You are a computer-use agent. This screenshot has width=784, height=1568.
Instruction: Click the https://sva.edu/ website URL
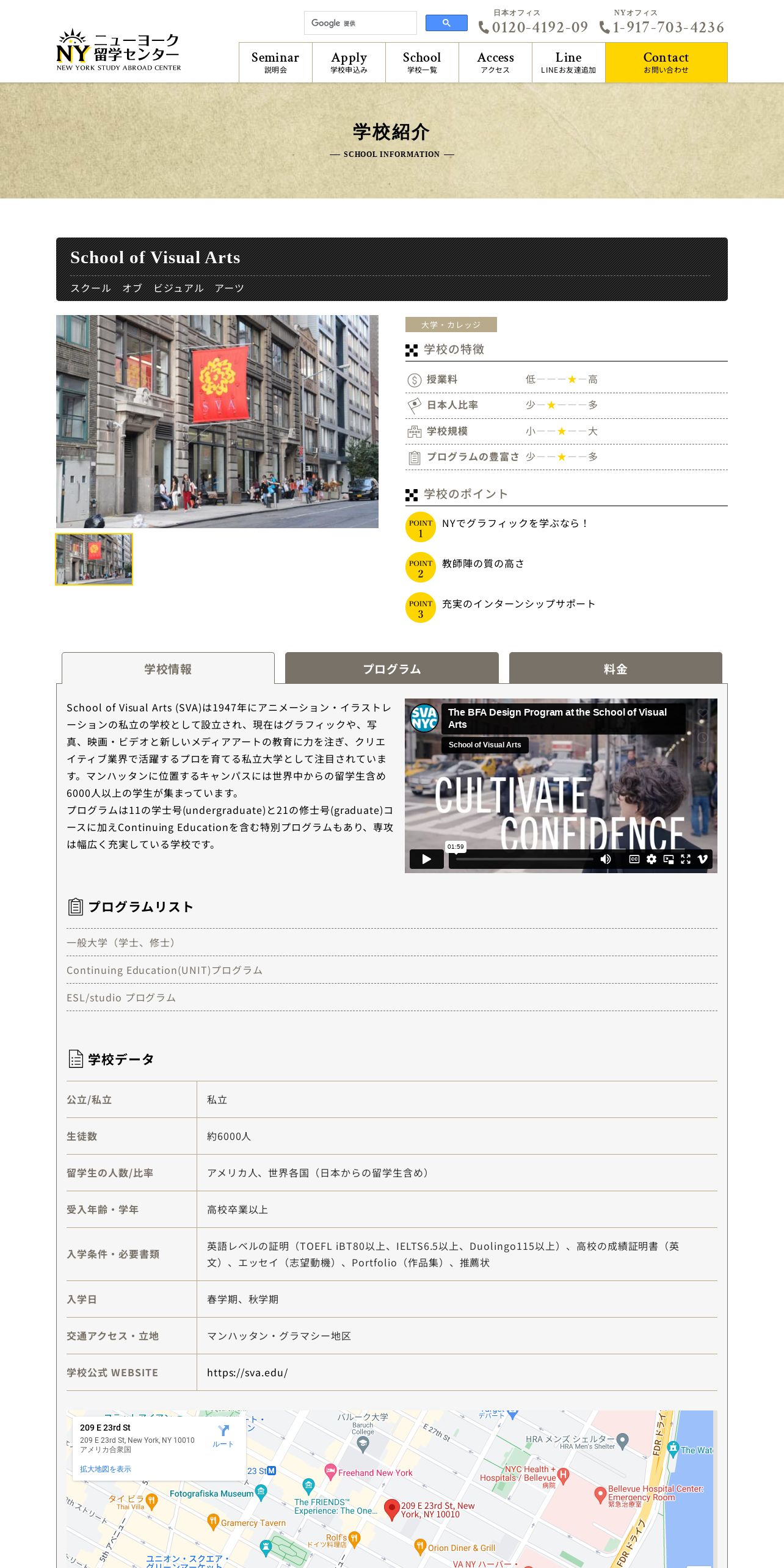click(247, 1373)
